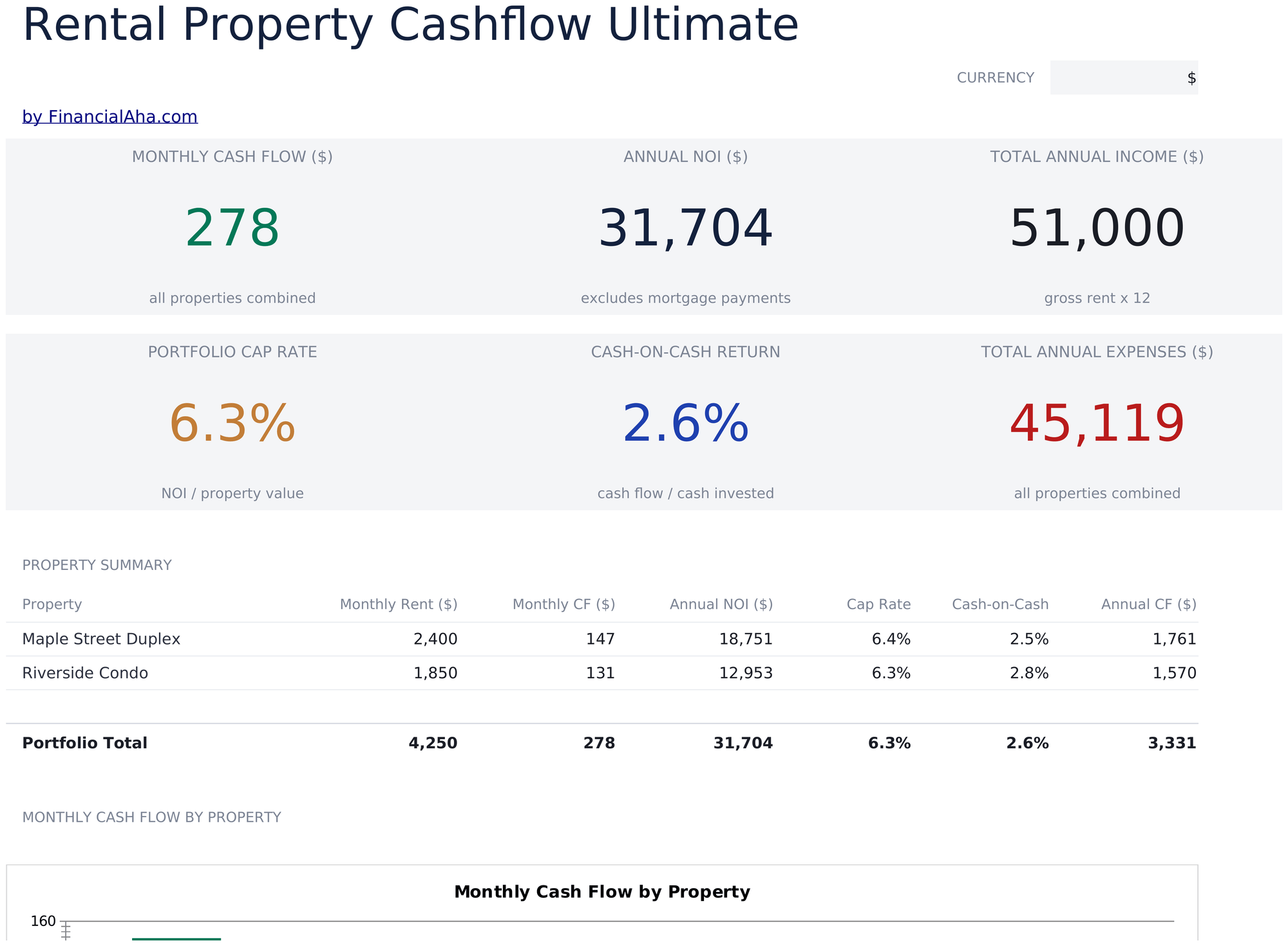1288x946 pixels.
Task: Select Riverside Condo monthly CF 131
Action: click(600, 674)
